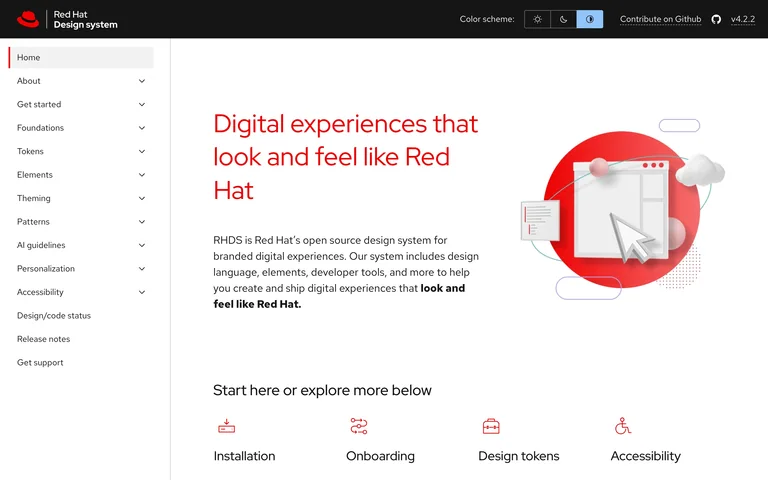Open Get started in sidebar
The image size is (768, 480).
pyautogui.click(x=39, y=104)
